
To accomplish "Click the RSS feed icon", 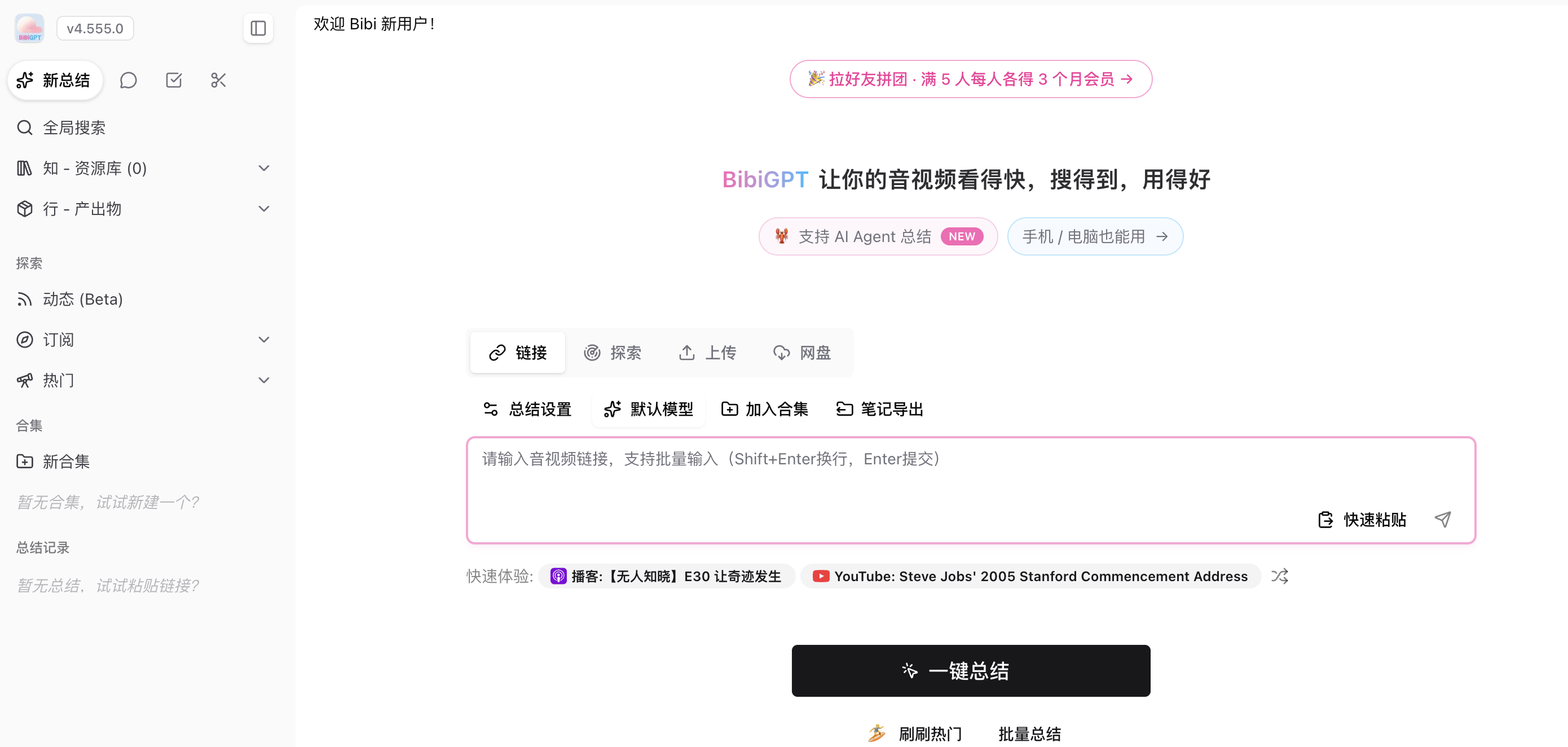I will coord(24,299).
